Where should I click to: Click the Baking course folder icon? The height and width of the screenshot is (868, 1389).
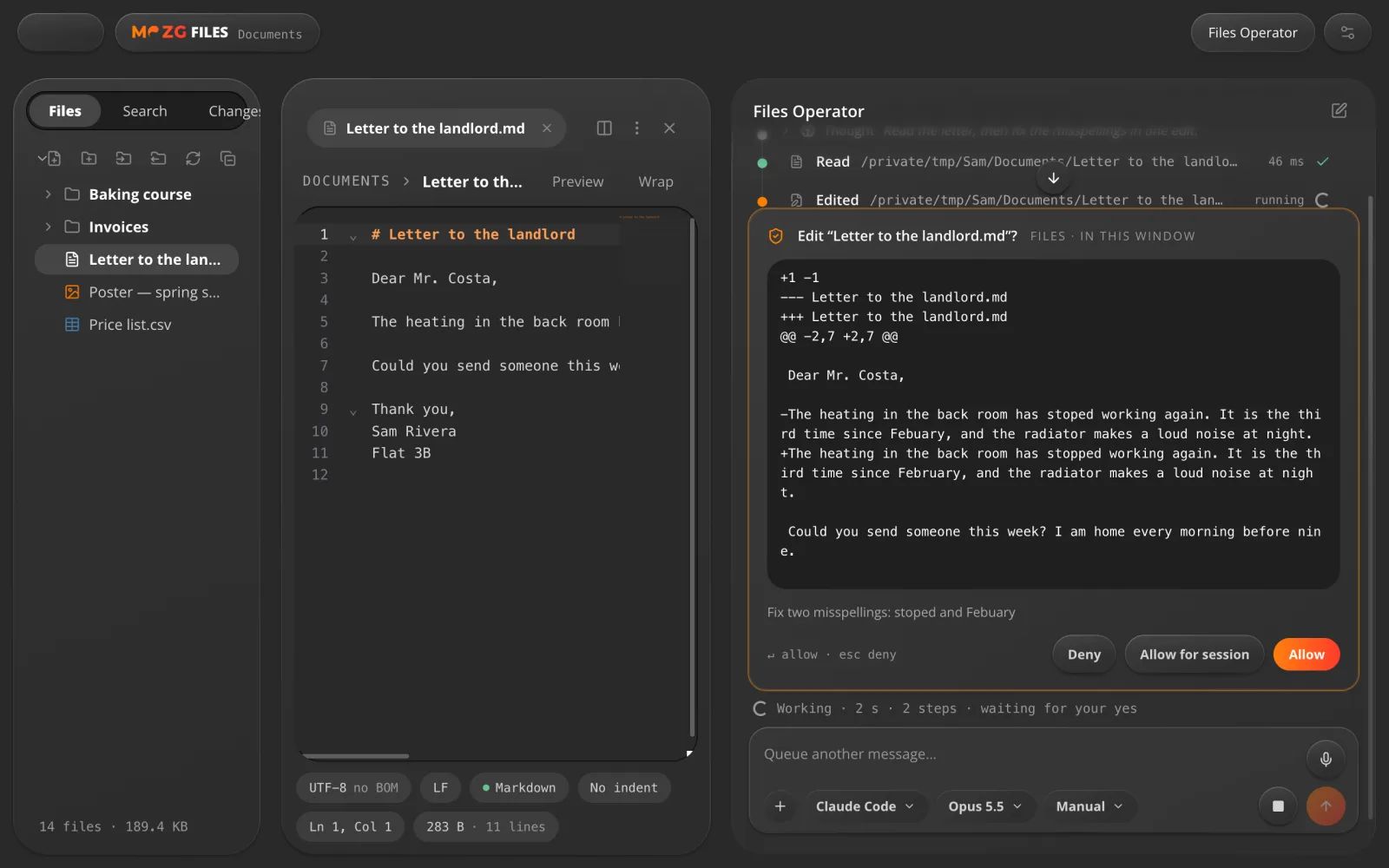[x=72, y=194]
